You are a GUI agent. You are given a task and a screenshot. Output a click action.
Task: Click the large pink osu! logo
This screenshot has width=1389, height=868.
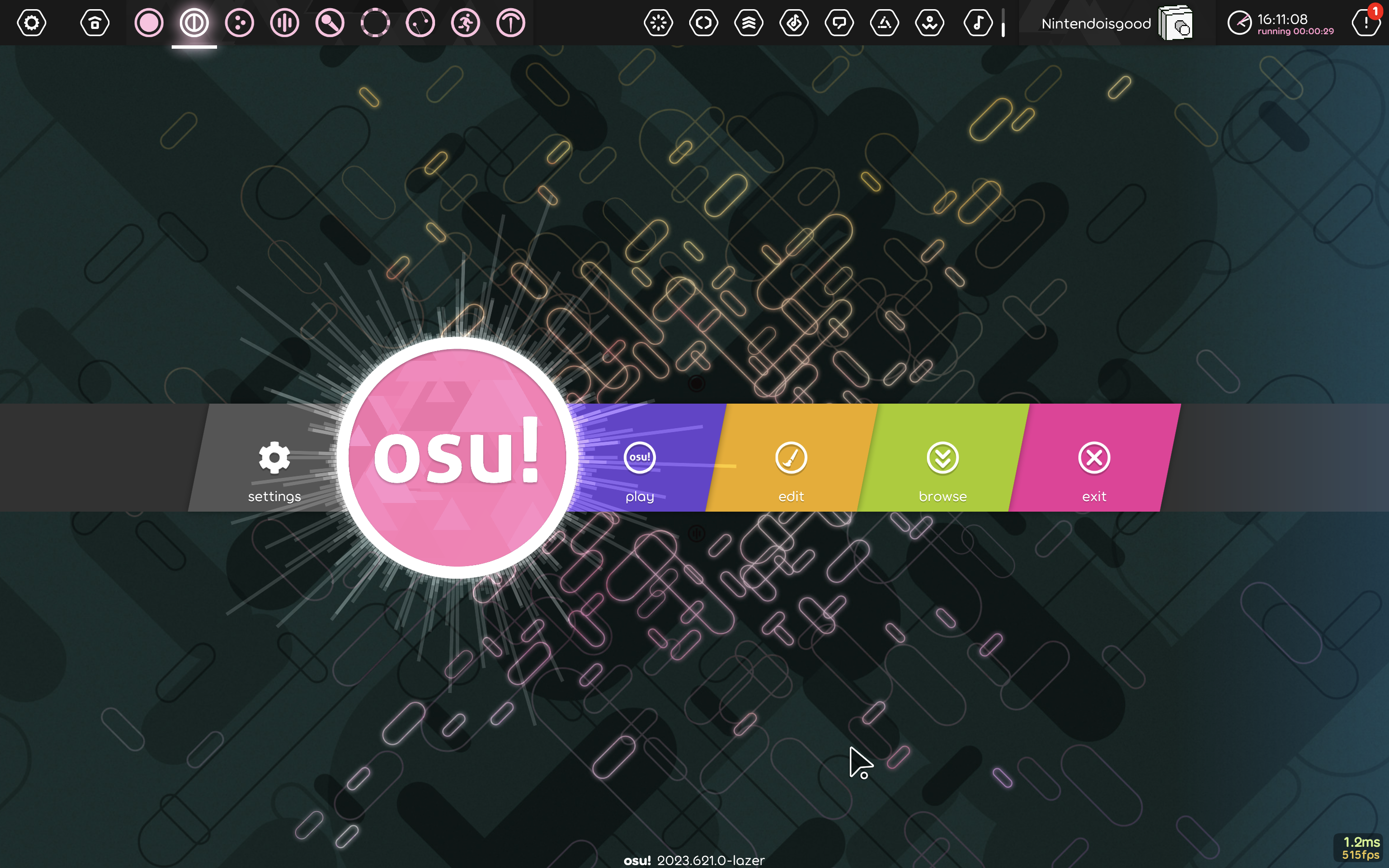pyautogui.click(x=457, y=457)
